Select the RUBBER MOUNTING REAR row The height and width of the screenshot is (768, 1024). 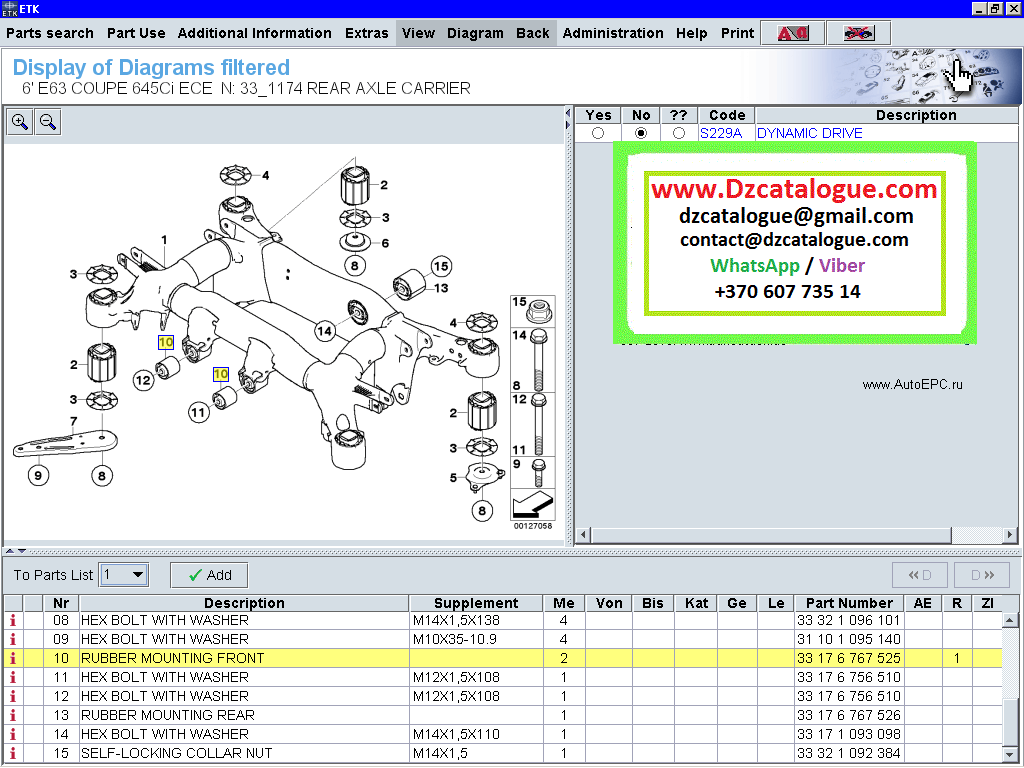(x=503, y=715)
